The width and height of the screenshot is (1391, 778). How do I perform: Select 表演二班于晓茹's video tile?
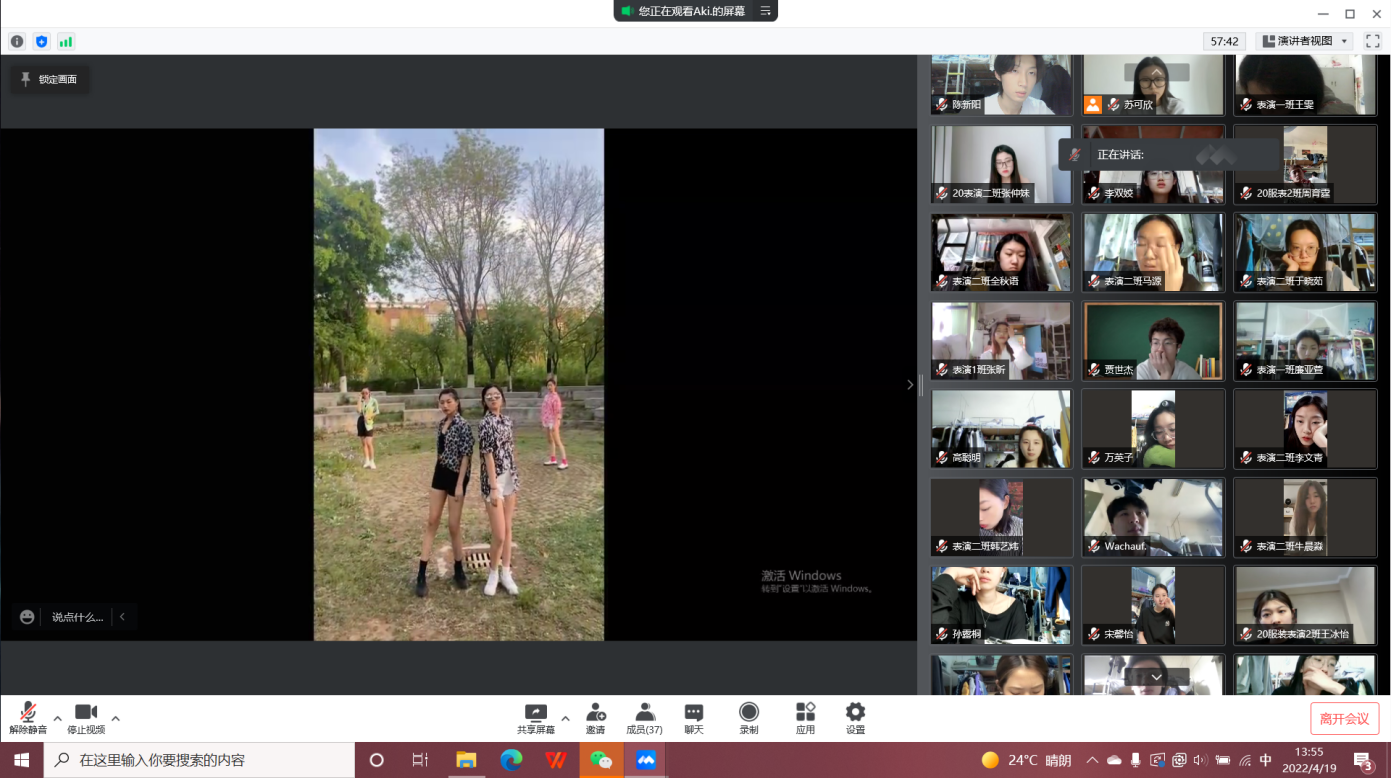1305,252
